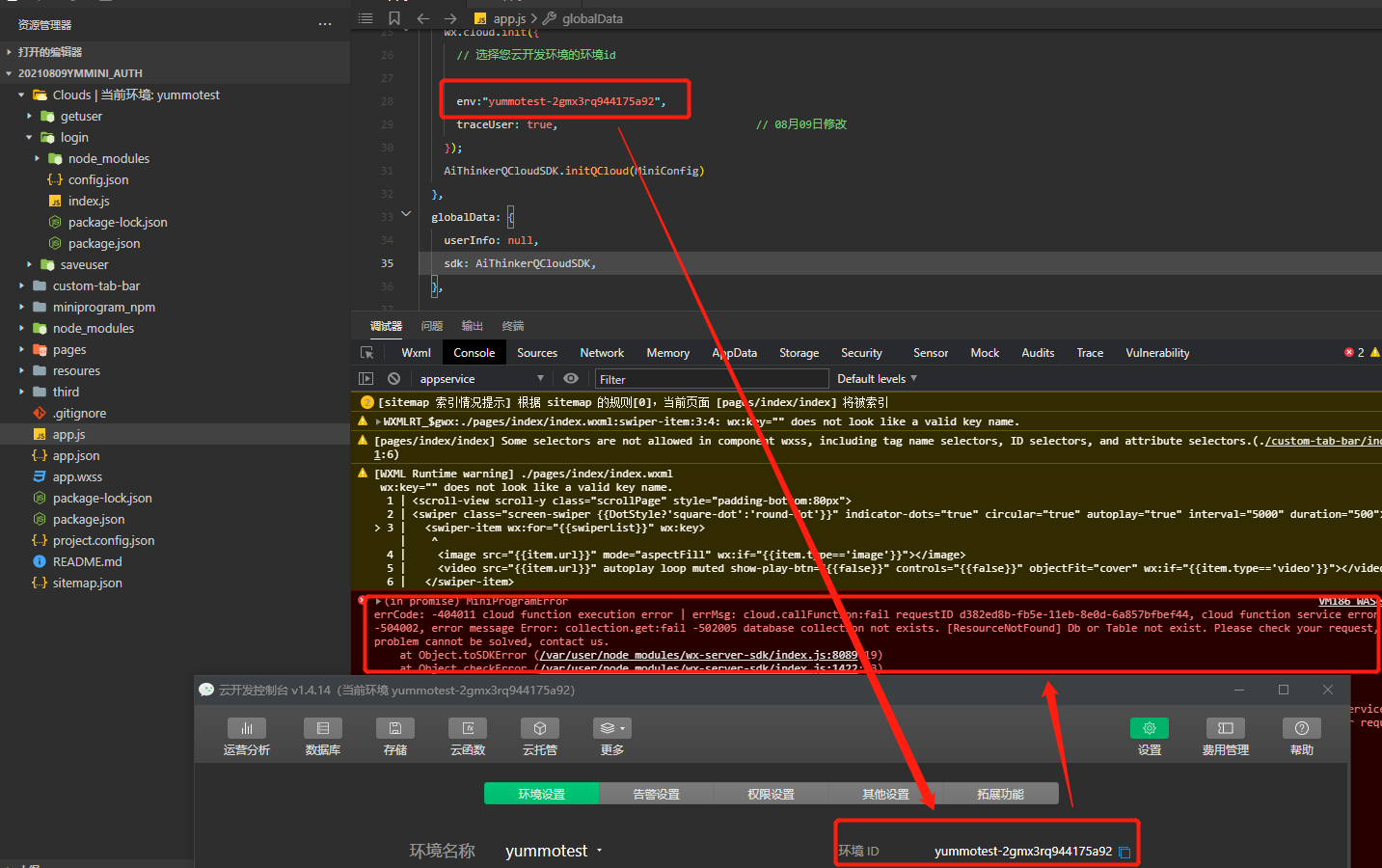Switch to the 终端 panel tab

pos(513,326)
